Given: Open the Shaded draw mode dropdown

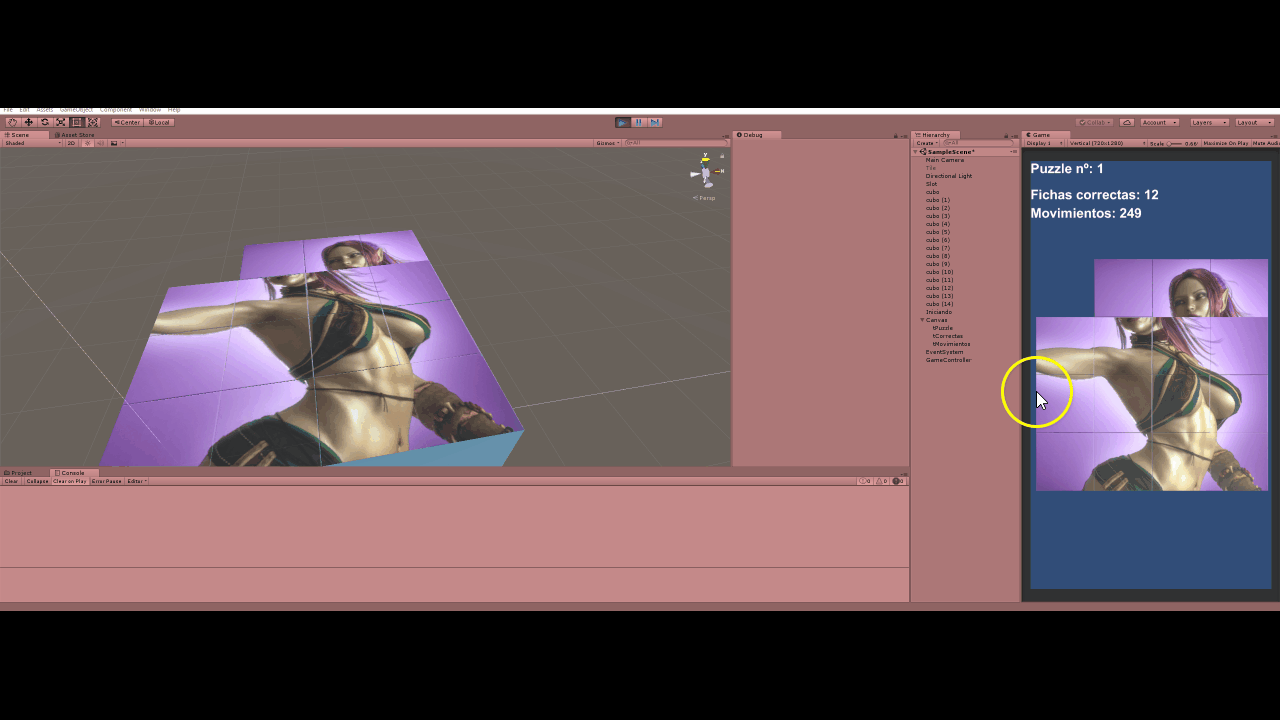Looking at the screenshot, I should [x=33, y=143].
